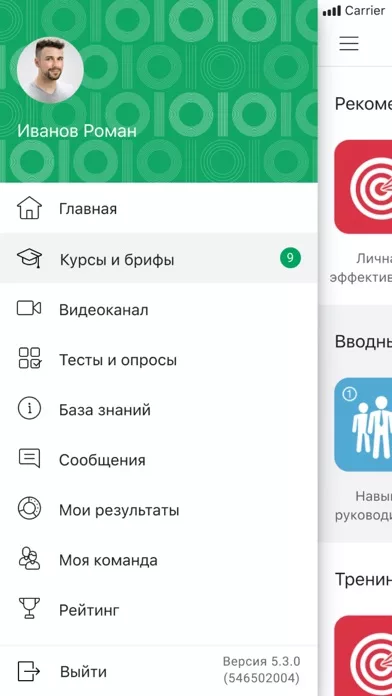This screenshot has width=392, height=696.
Task: Click the Тренин section heading
Action: tap(363, 579)
